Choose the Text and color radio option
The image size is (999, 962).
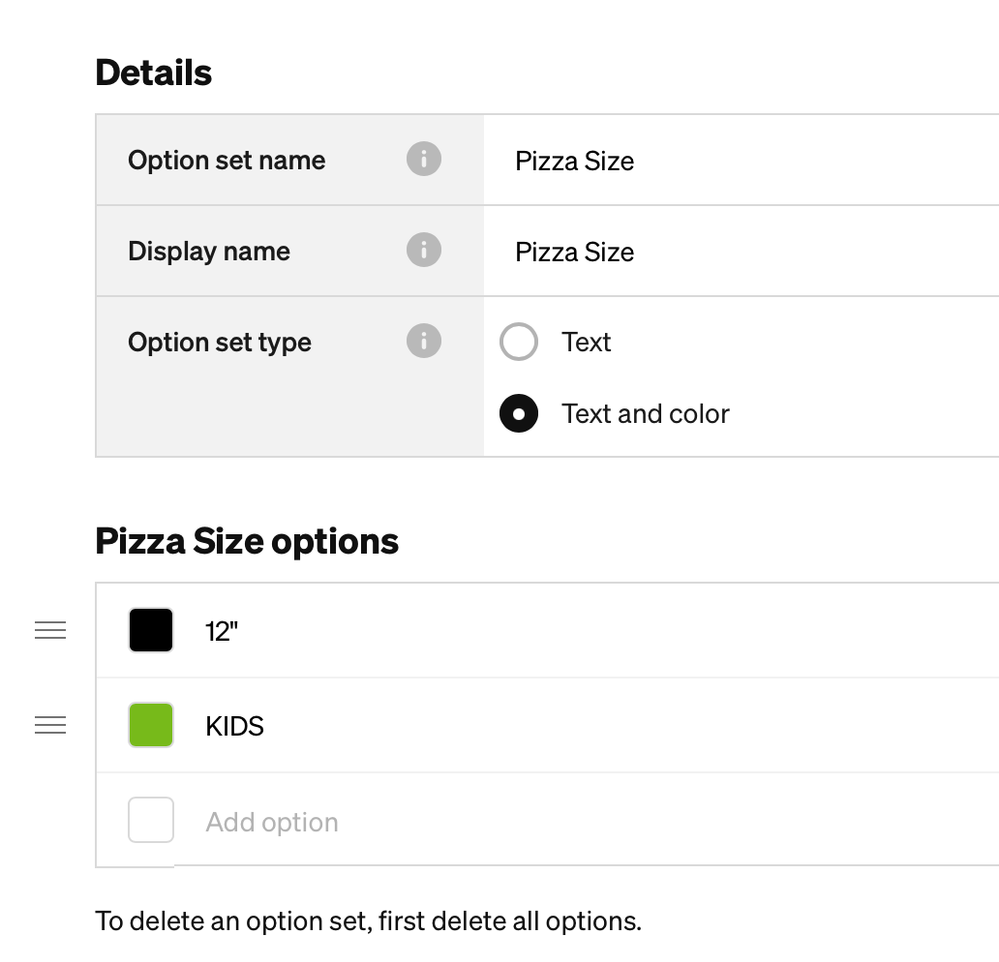pos(519,413)
